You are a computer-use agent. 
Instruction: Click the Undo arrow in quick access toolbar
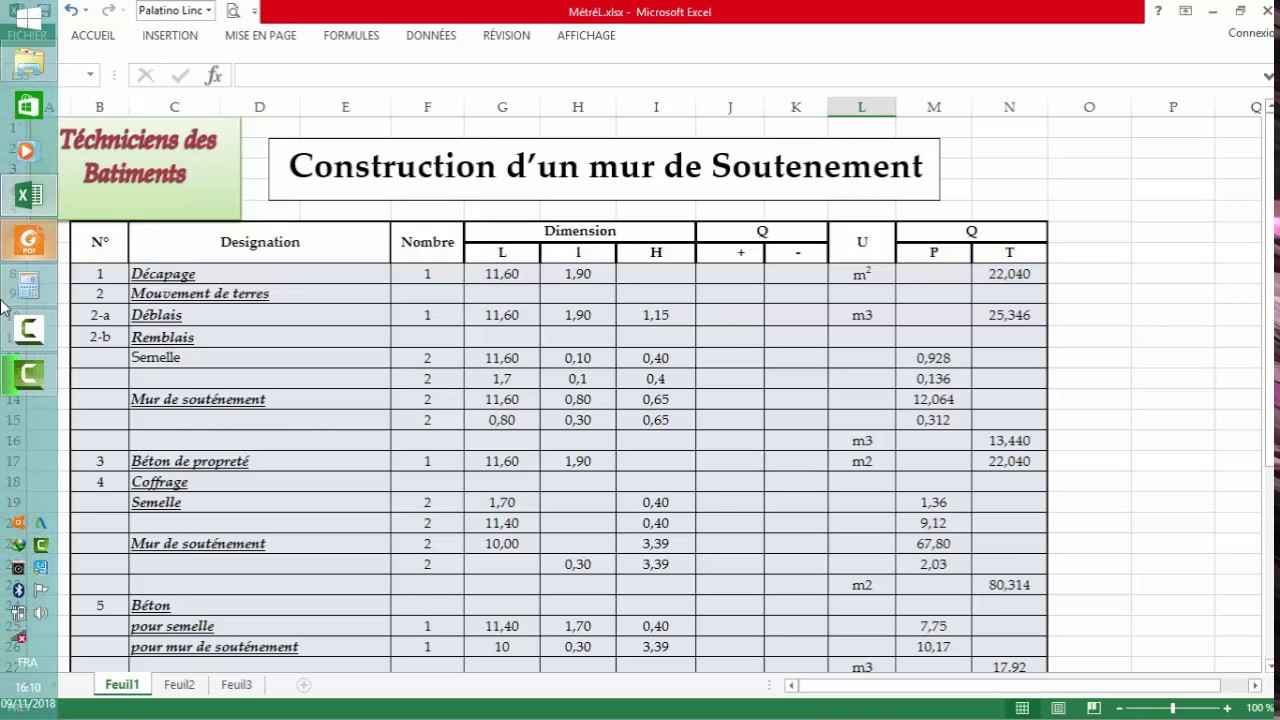(71, 11)
